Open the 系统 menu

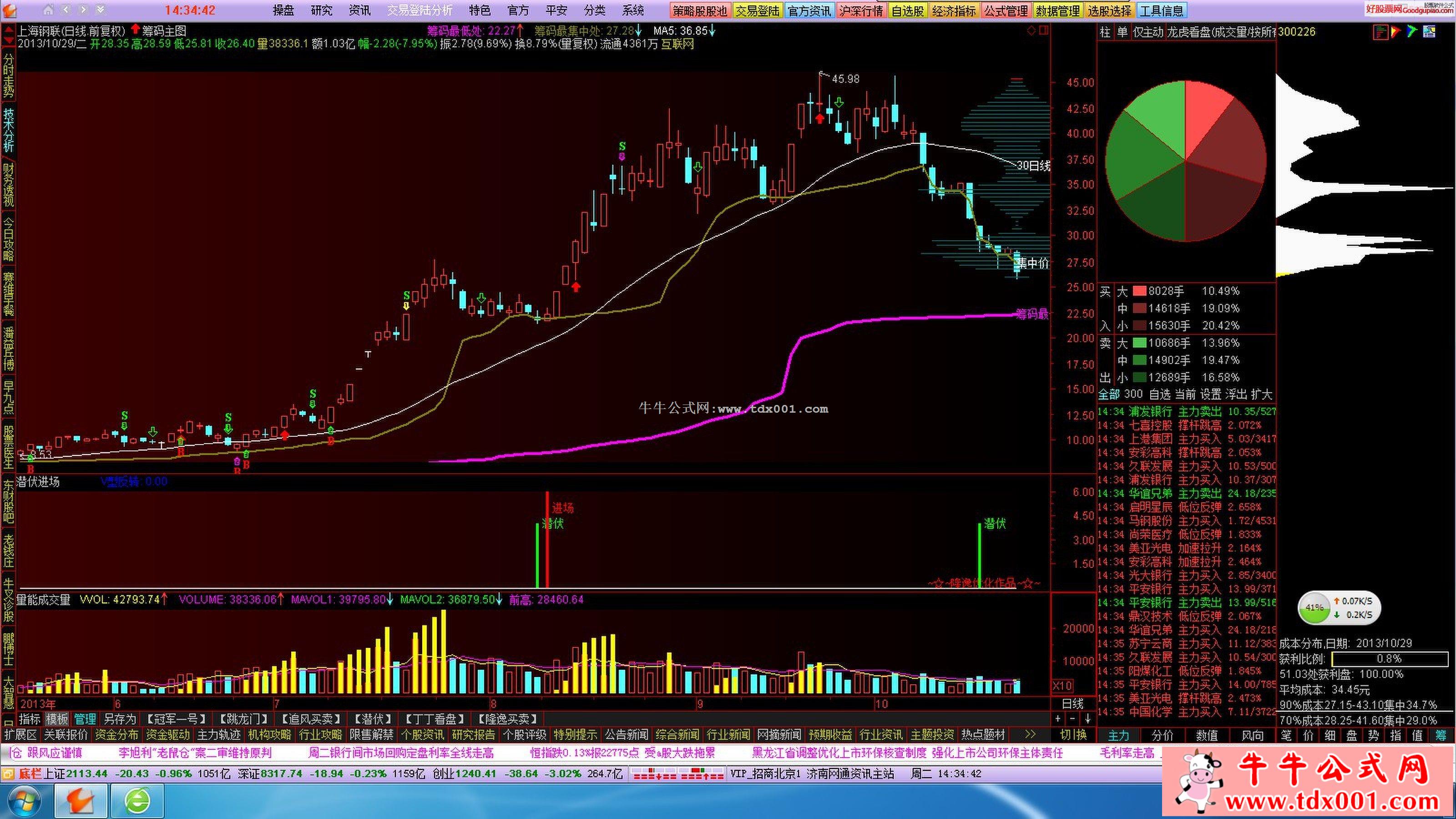pyautogui.click(x=633, y=10)
